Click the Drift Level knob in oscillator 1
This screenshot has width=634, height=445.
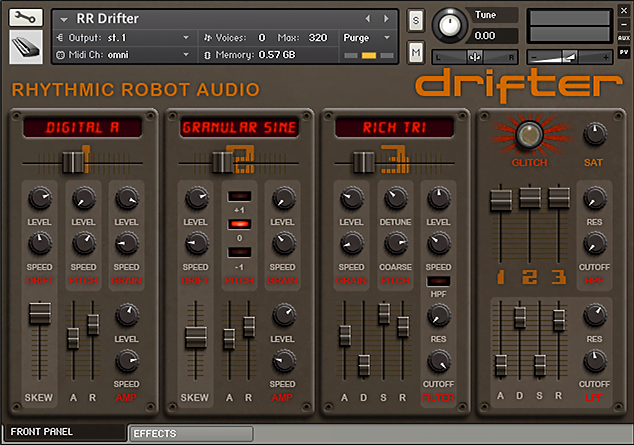pyautogui.click(x=39, y=198)
